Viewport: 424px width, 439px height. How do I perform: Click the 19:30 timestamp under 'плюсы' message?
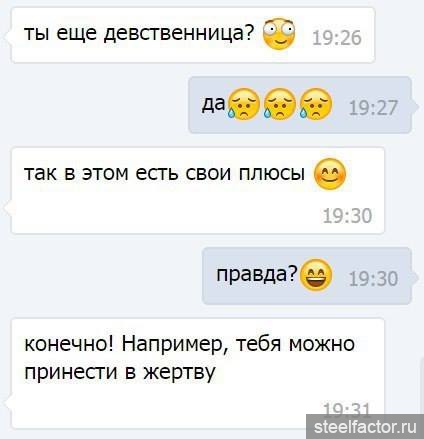click(x=347, y=216)
